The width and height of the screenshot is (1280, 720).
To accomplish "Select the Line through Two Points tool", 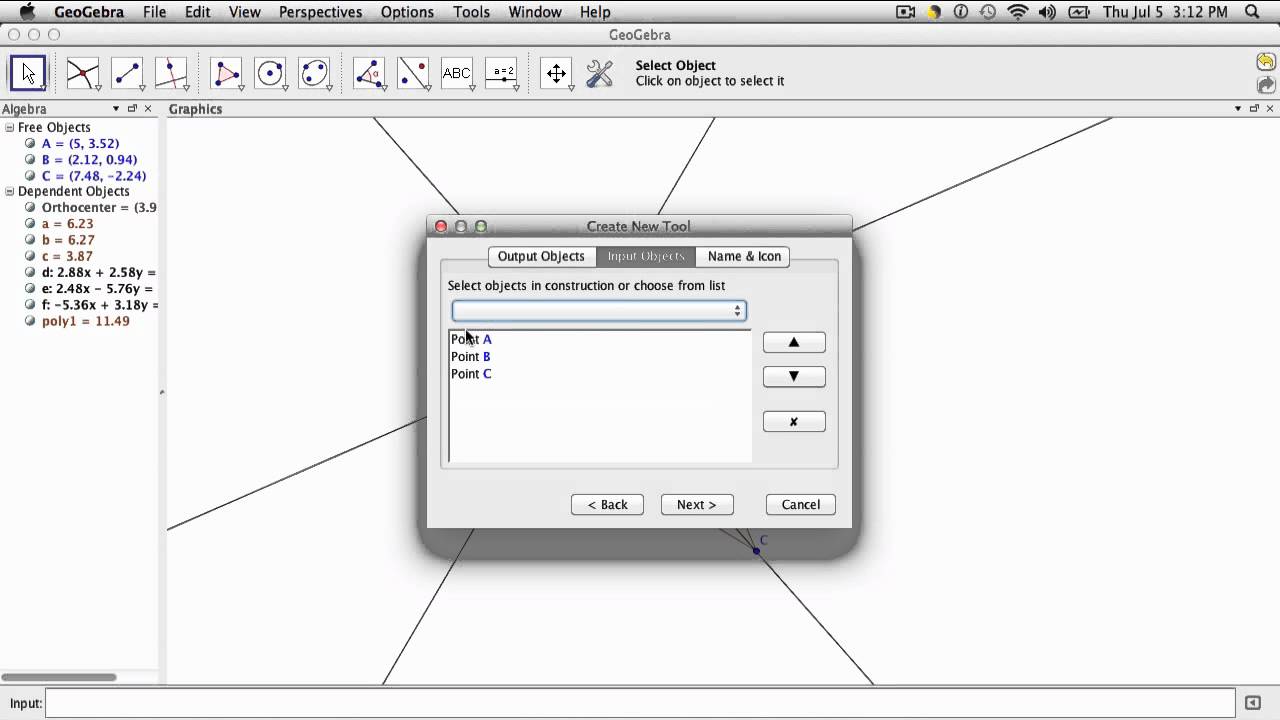I will pyautogui.click(x=127, y=73).
